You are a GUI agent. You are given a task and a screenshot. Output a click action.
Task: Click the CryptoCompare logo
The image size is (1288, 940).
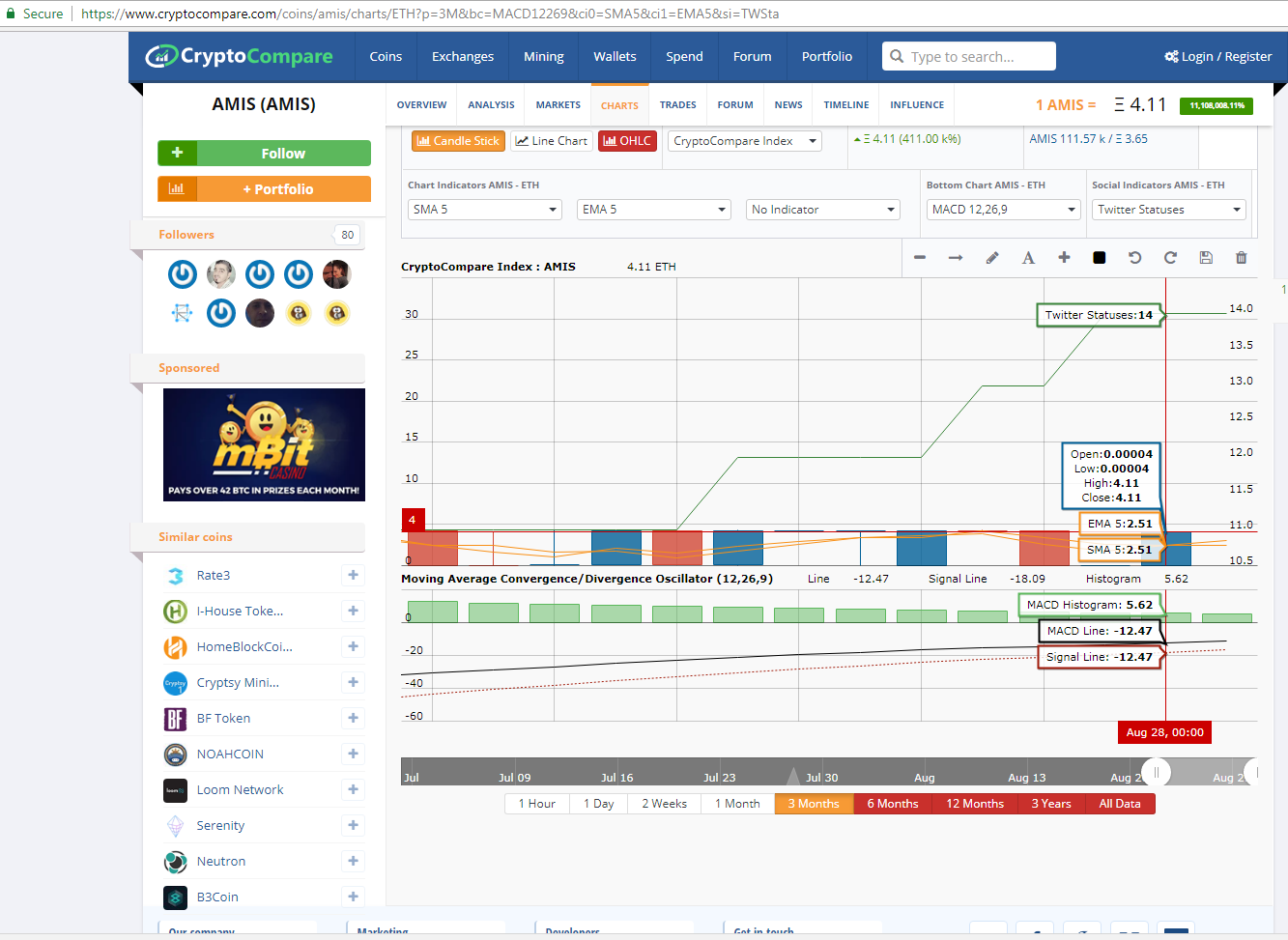pos(239,56)
